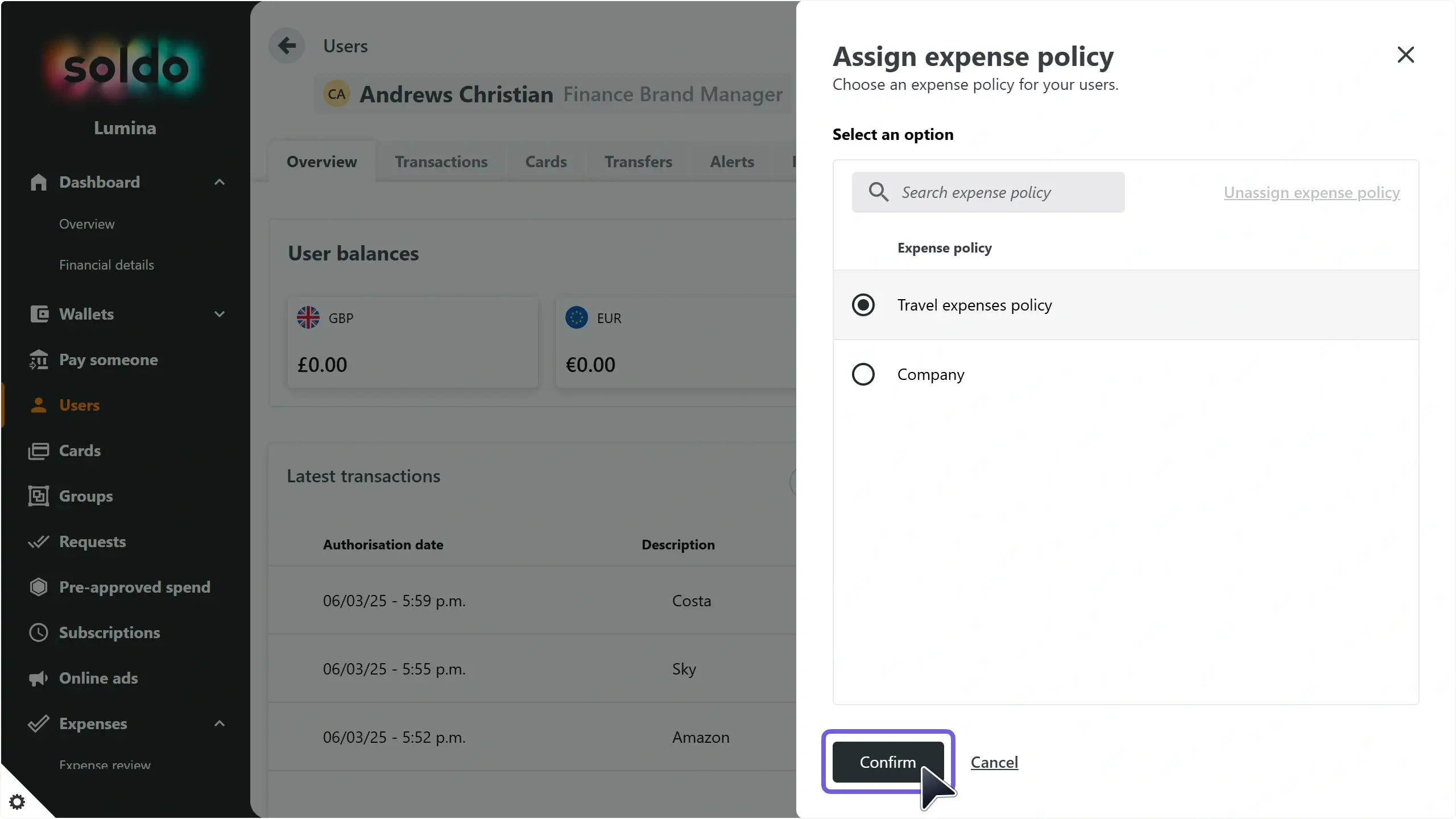Click the Subscriptions clock icon
Image resolution: width=1456 pixels, height=819 pixels.
click(x=39, y=632)
